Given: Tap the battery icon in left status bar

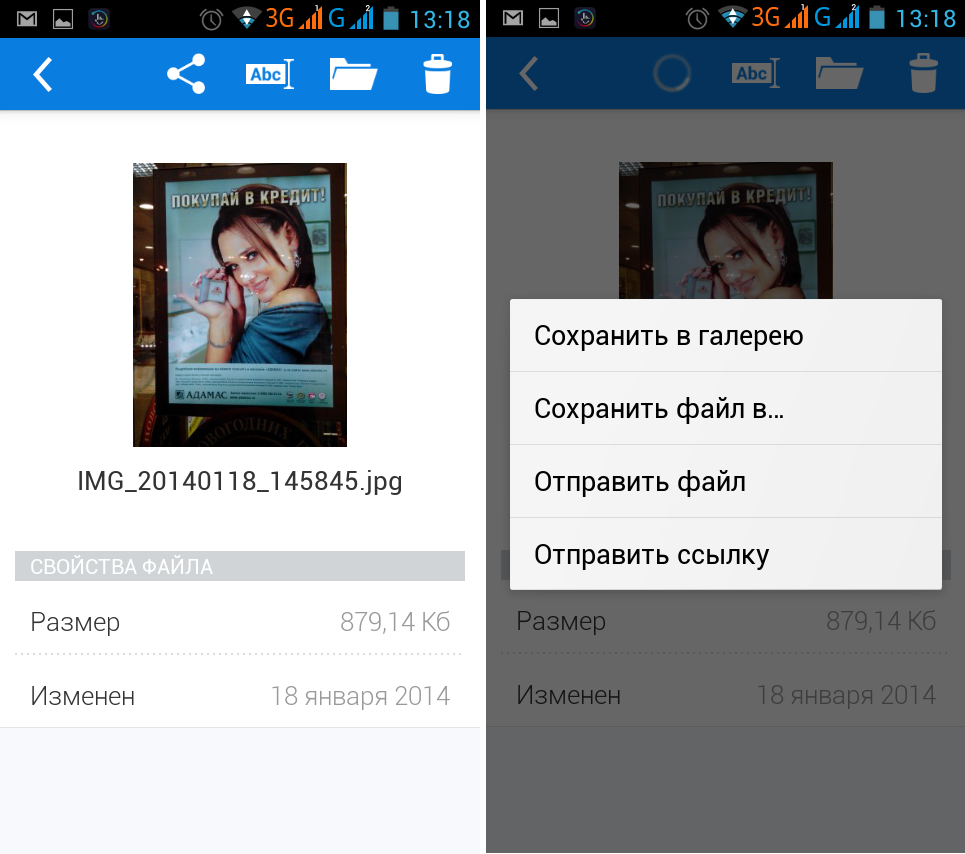Looking at the screenshot, I should tap(391, 18).
